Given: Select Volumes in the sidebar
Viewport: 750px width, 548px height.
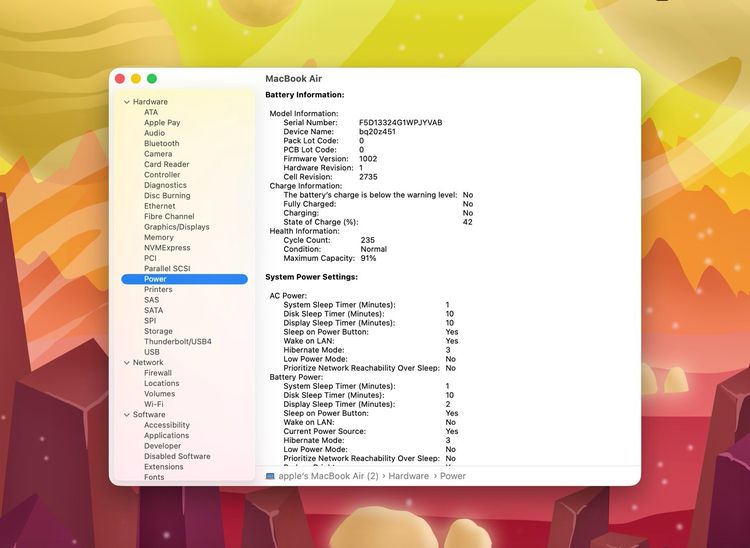Looking at the screenshot, I should 159,394.
